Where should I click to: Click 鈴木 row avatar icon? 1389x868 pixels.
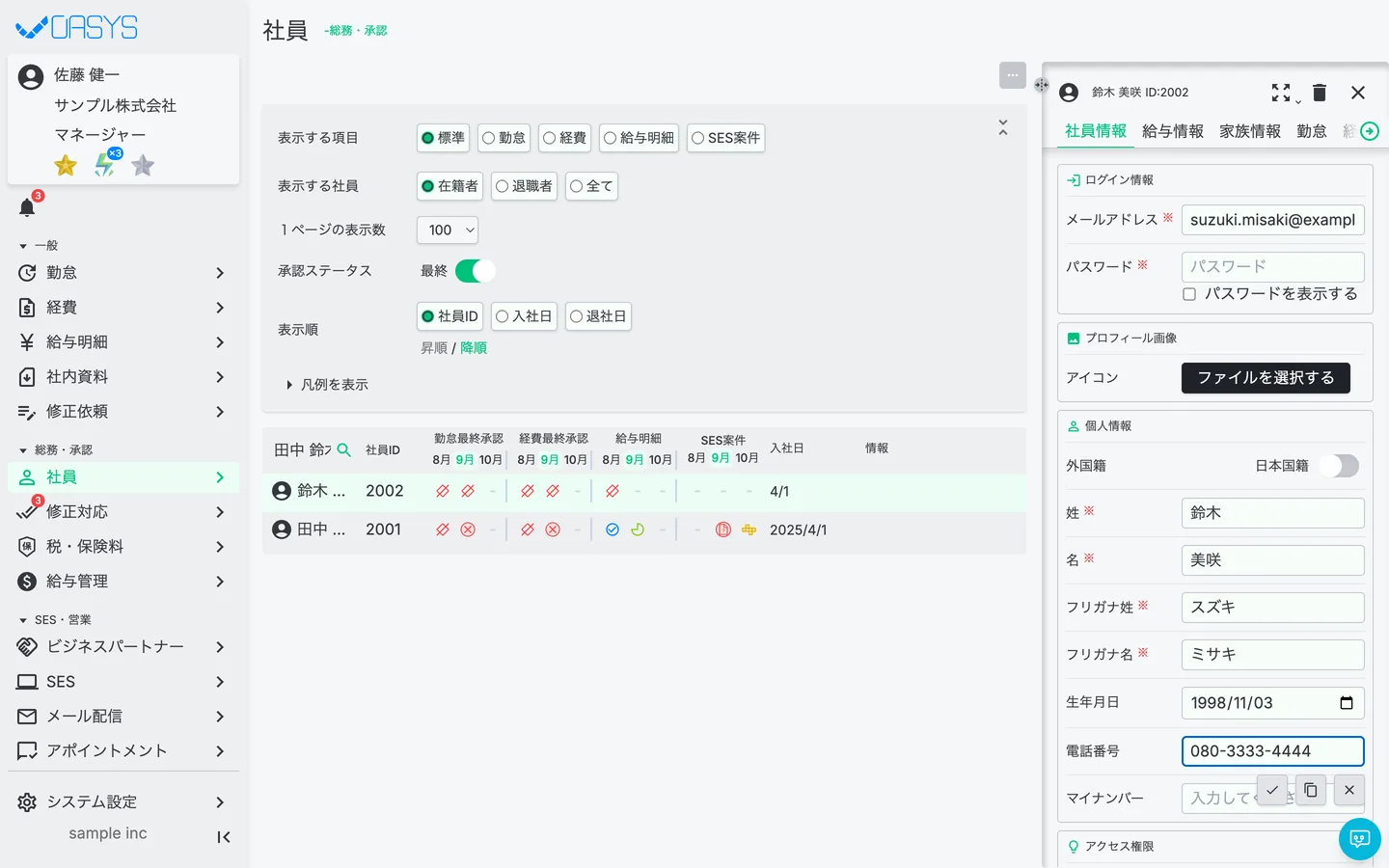[x=282, y=491]
